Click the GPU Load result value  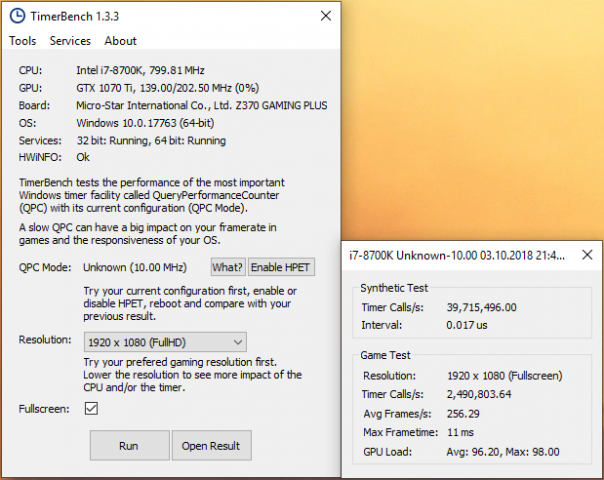(x=502, y=451)
